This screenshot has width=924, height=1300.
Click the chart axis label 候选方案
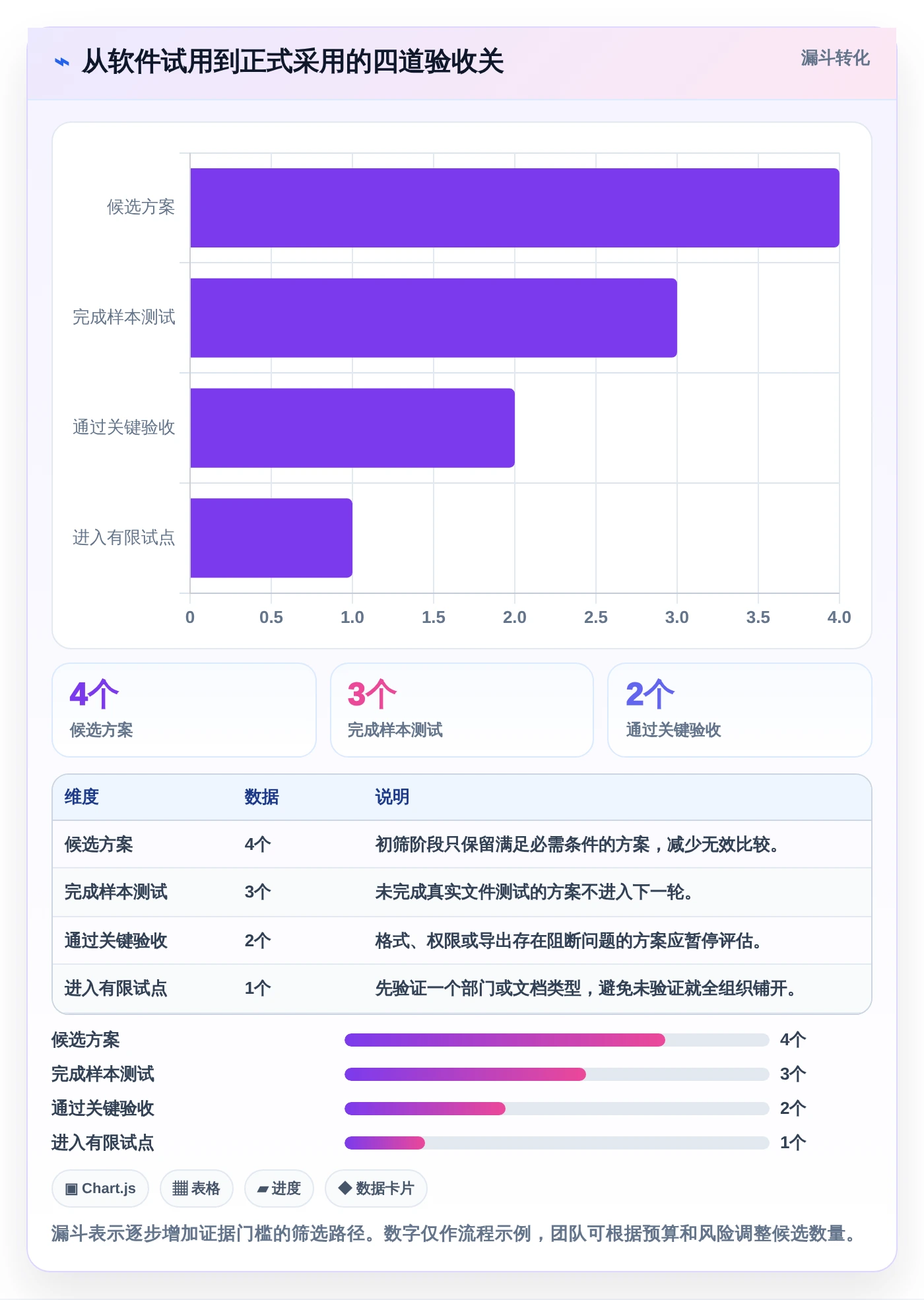point(141,207)
